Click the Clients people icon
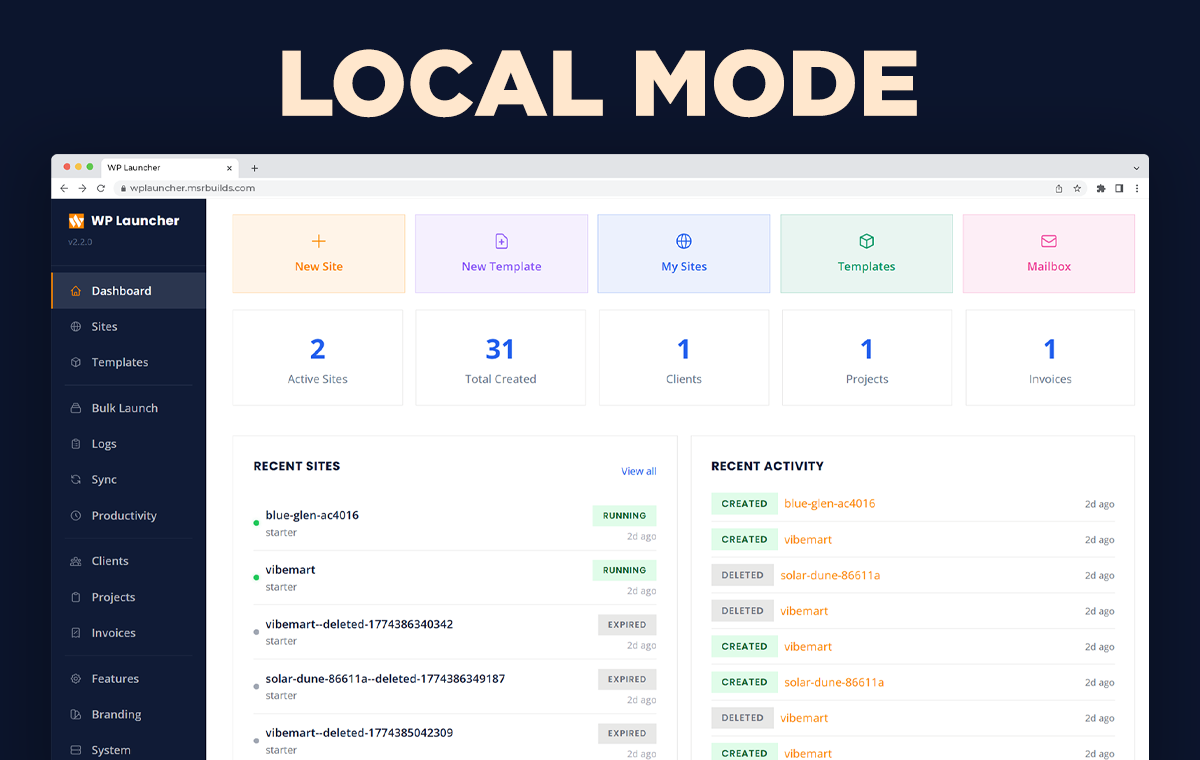Image resolution: width=1200 pixels, height=760 pixels. (76, 561)
